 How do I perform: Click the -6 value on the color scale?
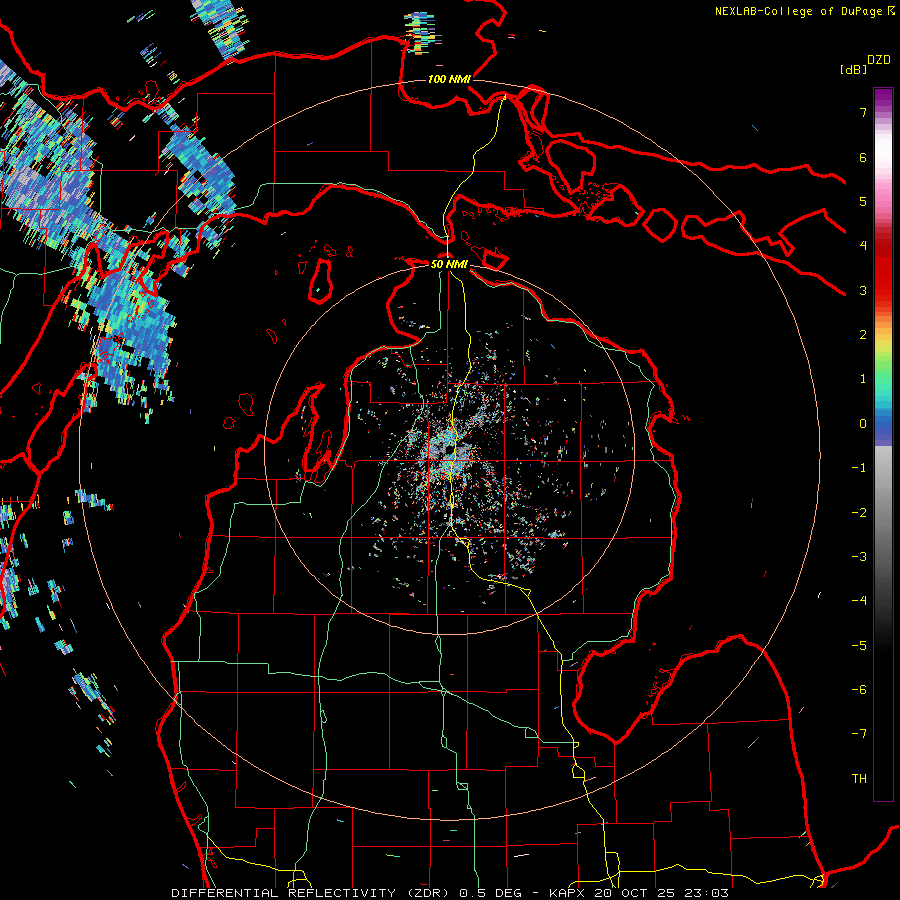point(859,690)
